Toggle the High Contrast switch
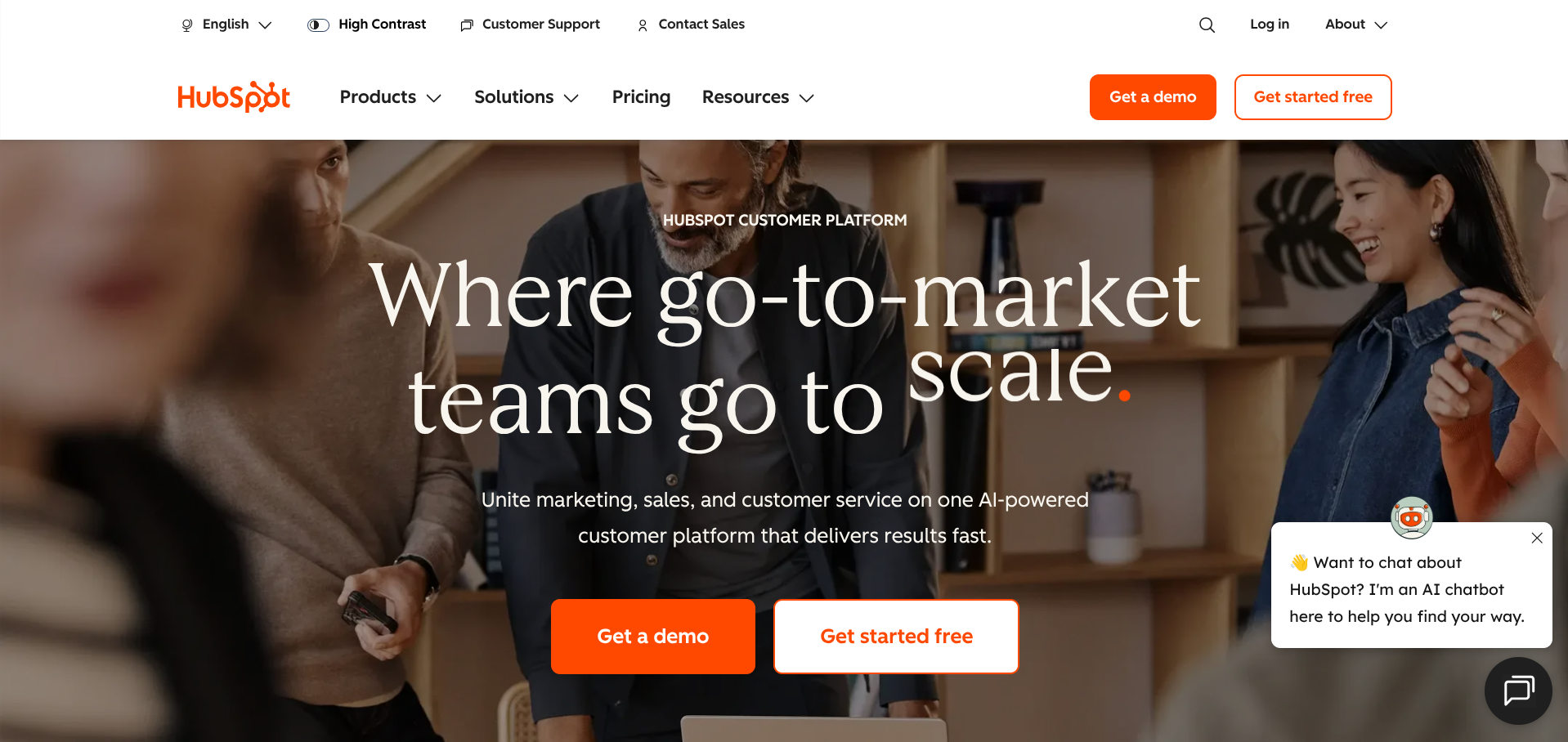 click(318, 25)
